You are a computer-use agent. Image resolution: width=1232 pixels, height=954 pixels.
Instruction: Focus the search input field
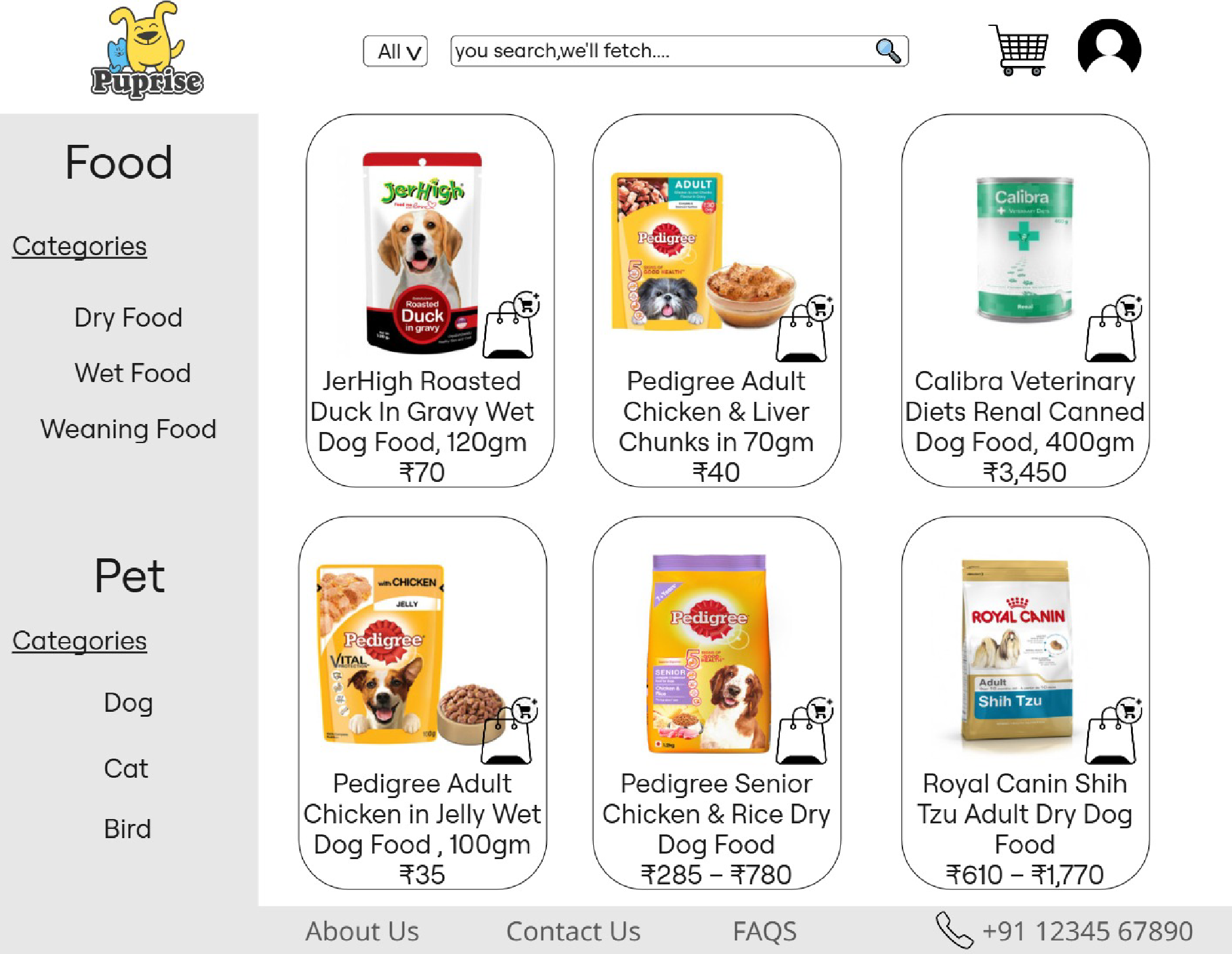tap(659, 51)
